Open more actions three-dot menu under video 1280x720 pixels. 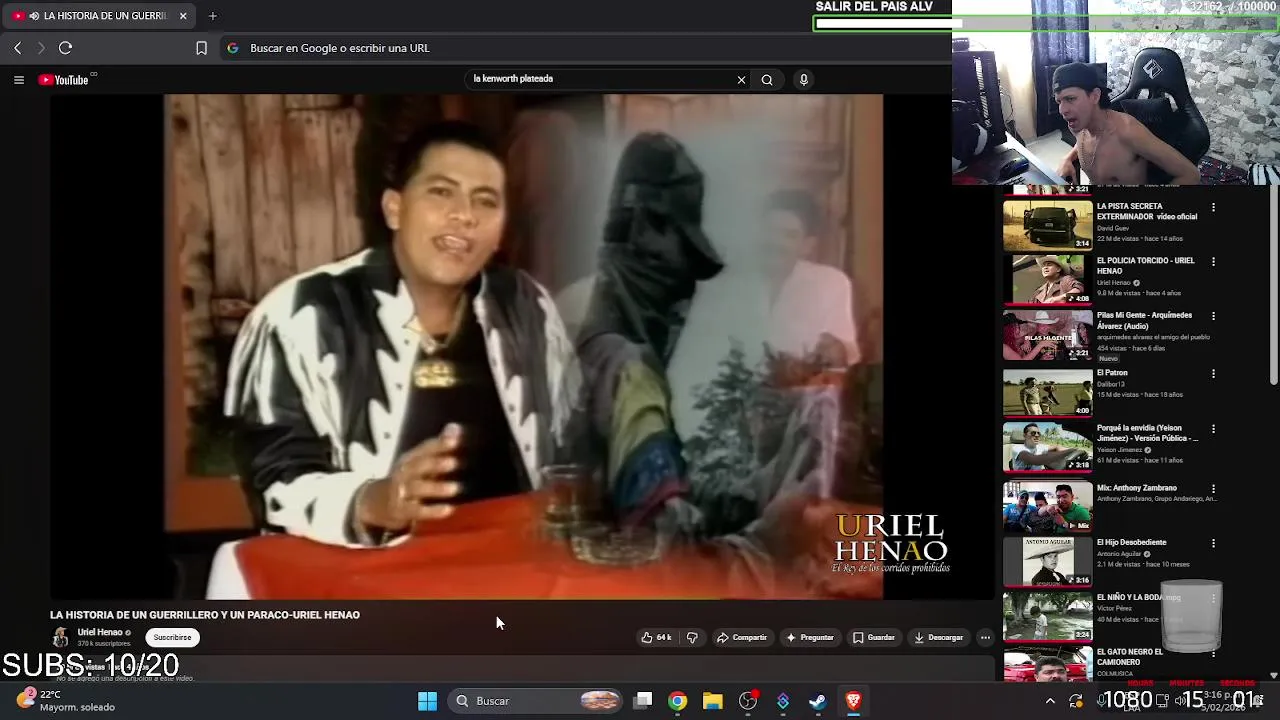point(985,637)
